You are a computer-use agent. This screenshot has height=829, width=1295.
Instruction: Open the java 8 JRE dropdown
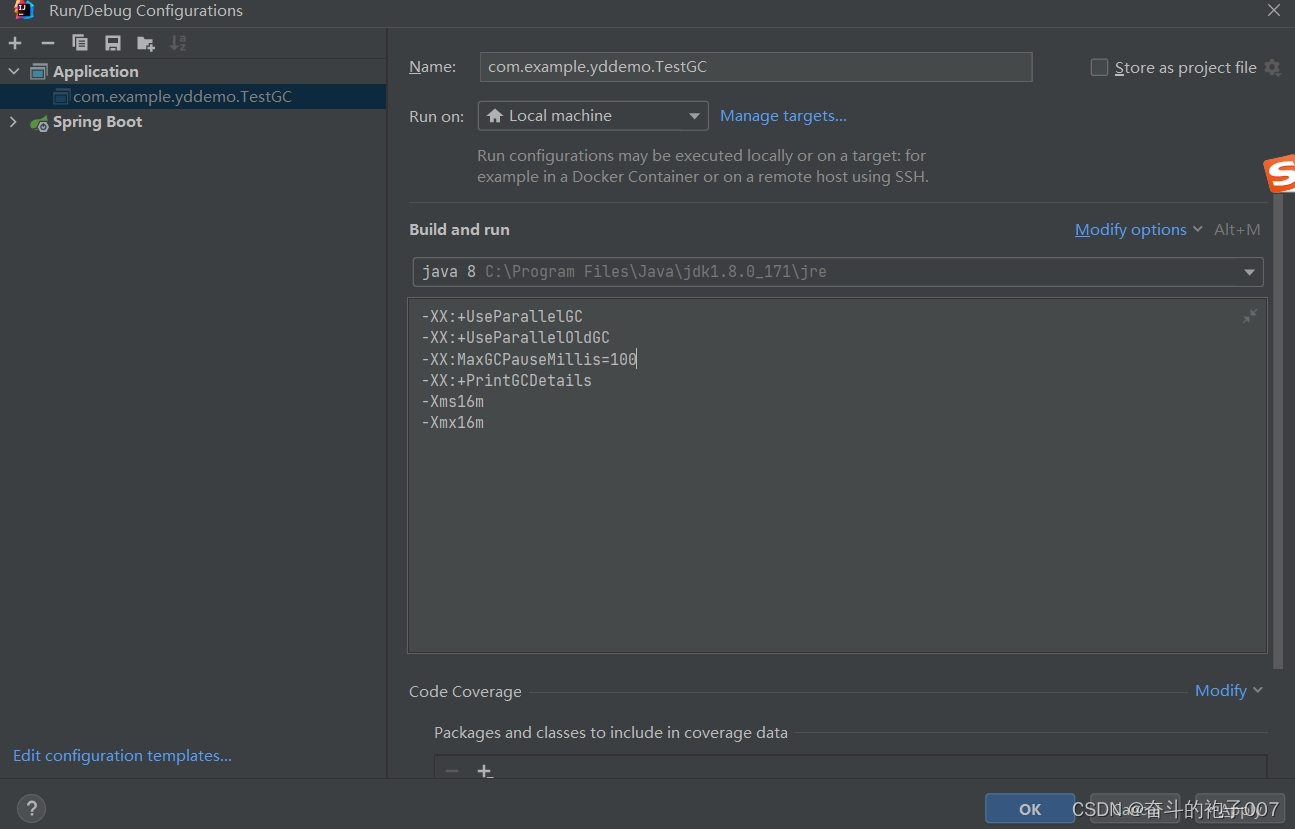coord(838,272)
